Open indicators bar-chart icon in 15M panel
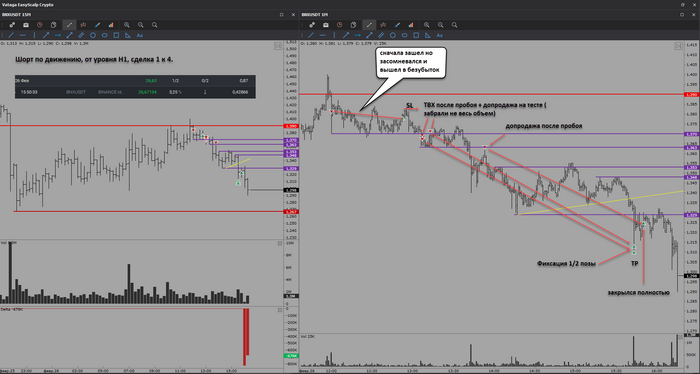The height and width of the screenshot is (374, 700). pos(111,25)
